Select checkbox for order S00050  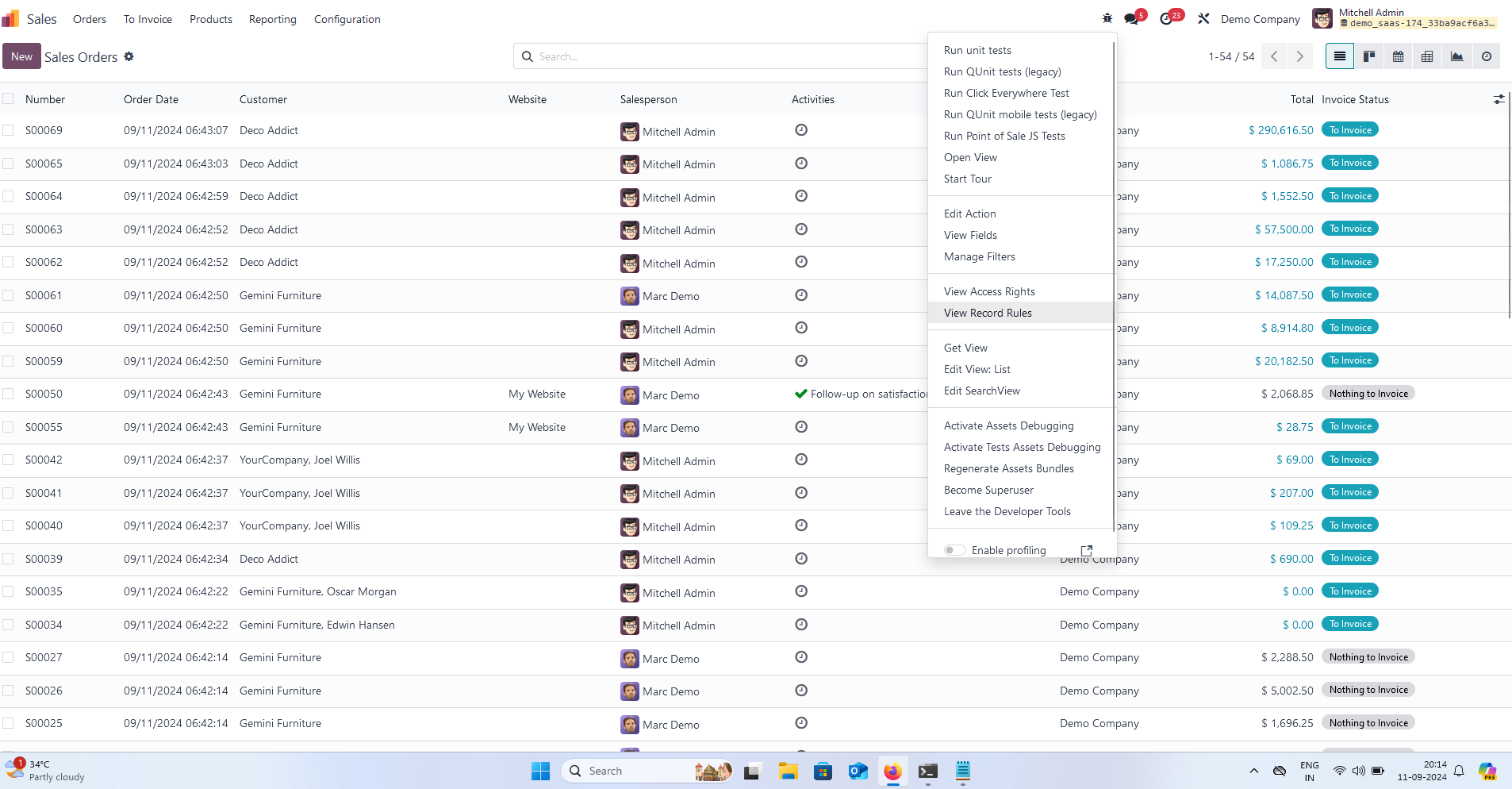click(8, 394)
